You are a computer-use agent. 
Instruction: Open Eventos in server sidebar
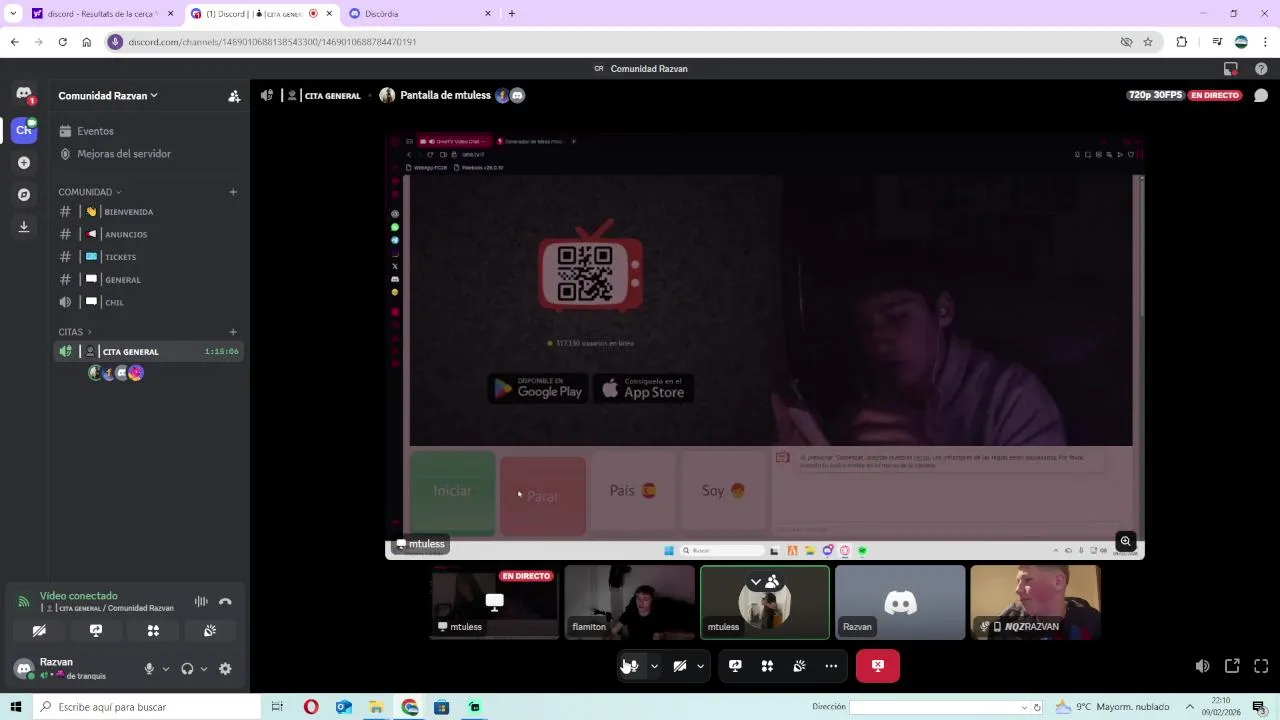tap(148, 131)
